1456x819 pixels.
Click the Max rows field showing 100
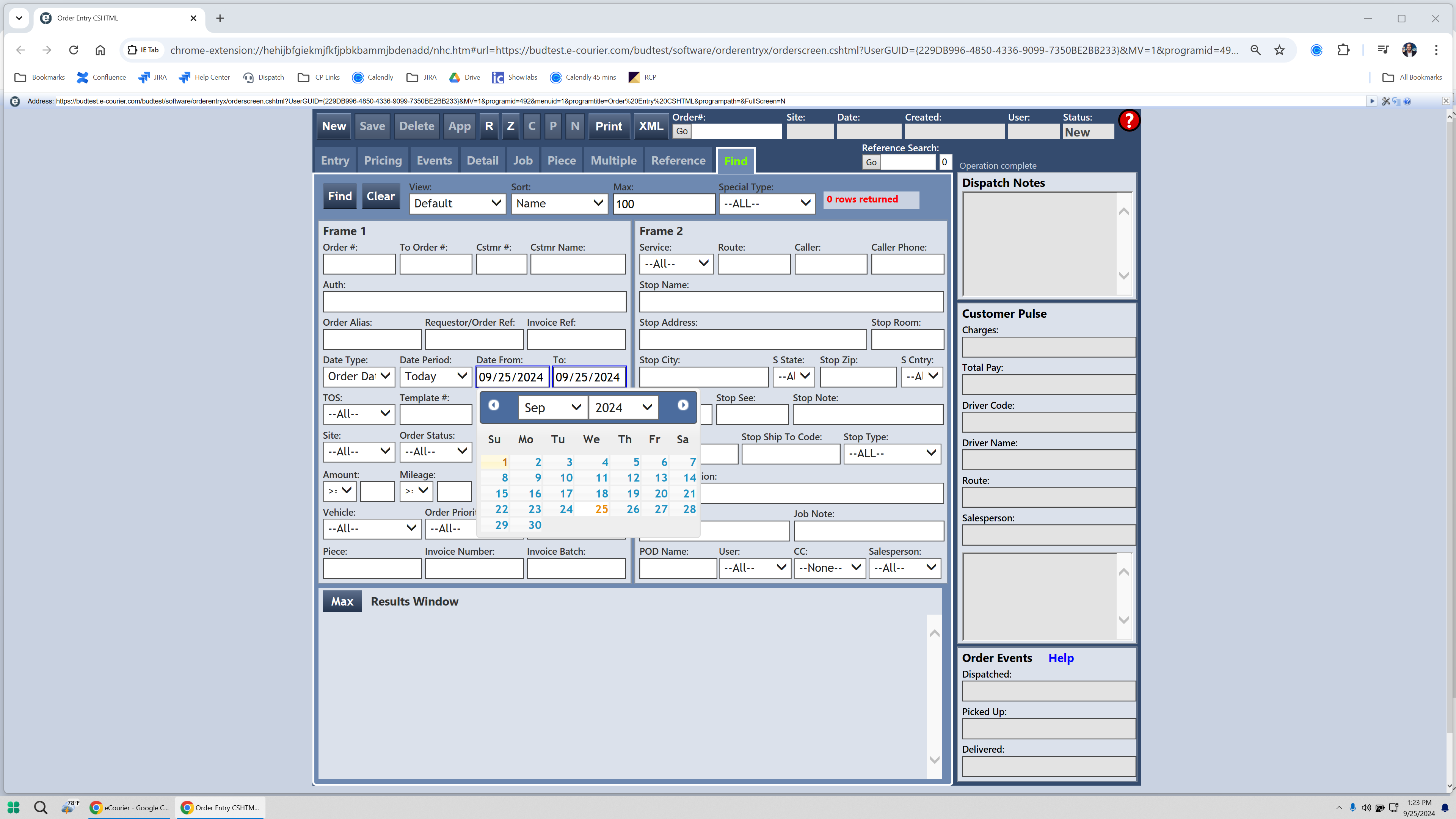(x=664, y=204)
